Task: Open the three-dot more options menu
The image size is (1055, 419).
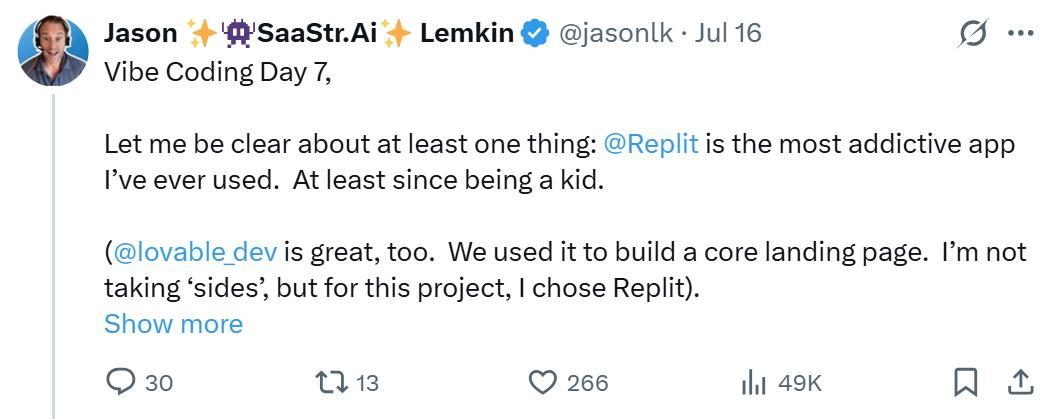Action: point(1021,33)
